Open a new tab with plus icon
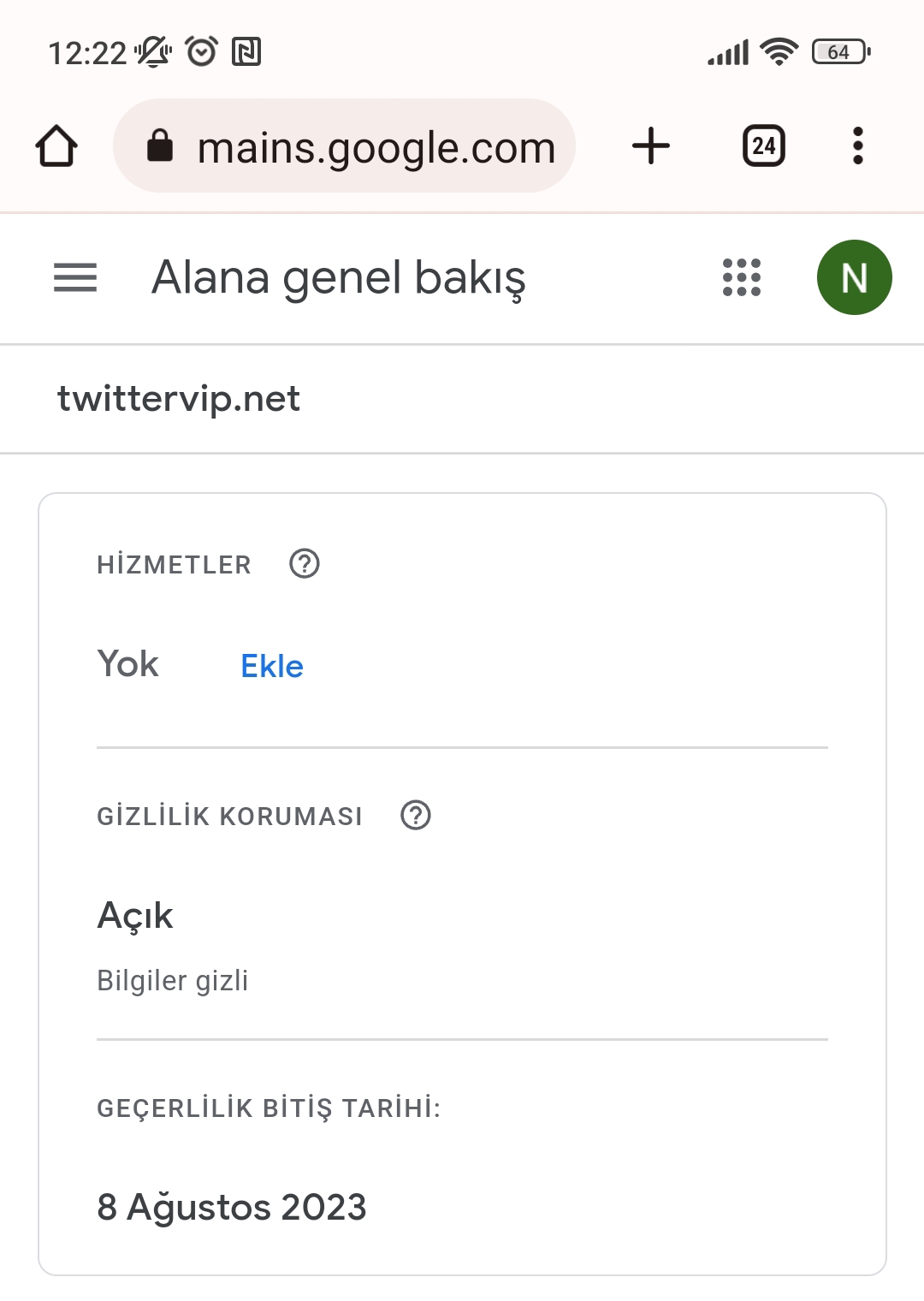The width and height of the screenshot is (924, 1301). pos(651,146)
